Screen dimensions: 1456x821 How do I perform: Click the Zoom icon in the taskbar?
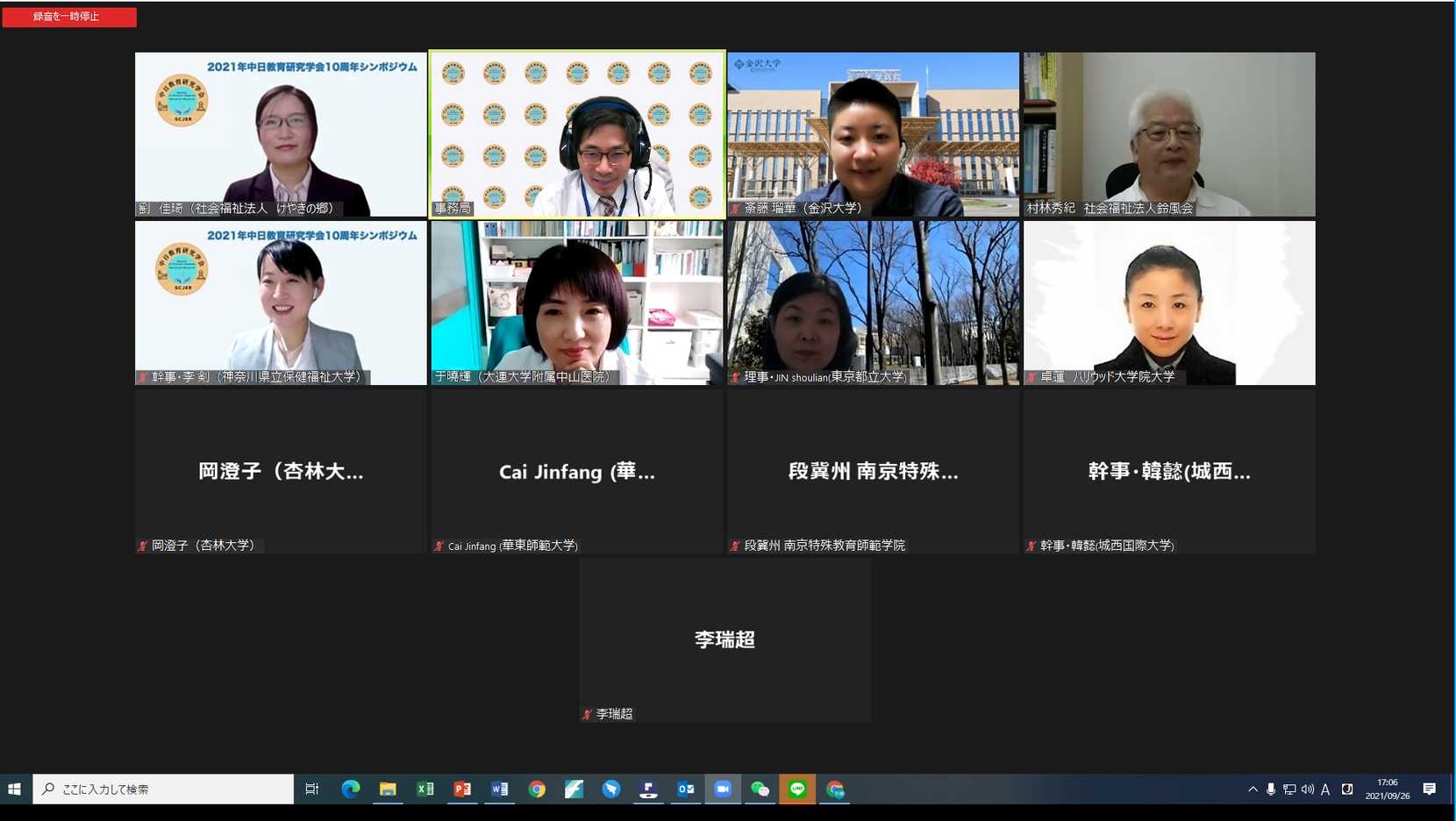[723, 789]
